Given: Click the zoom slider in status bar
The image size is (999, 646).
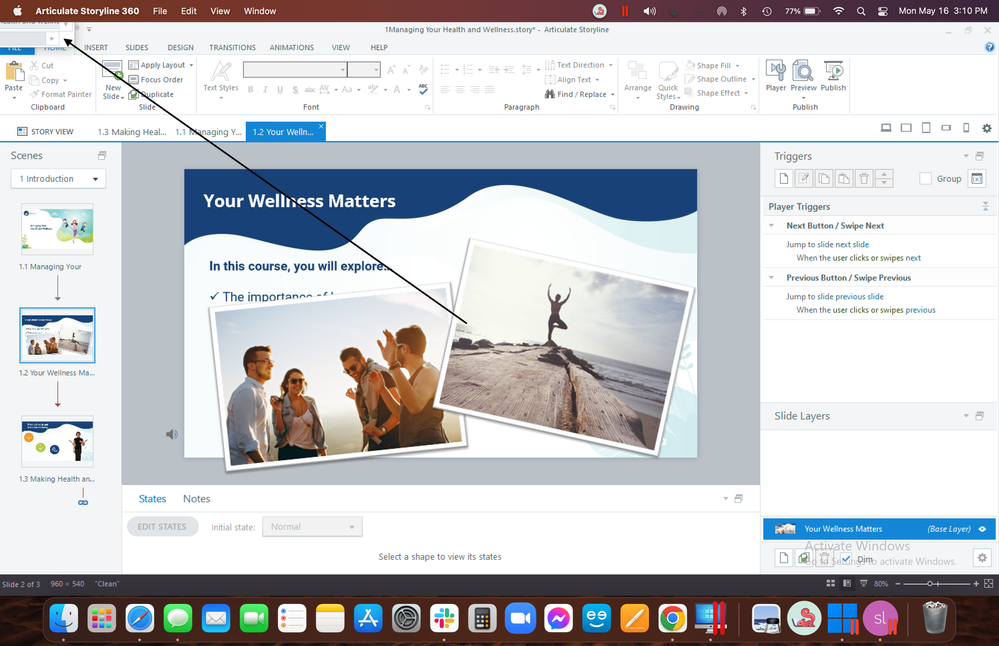Looking at the screenshot, I should tap(931, 583).
